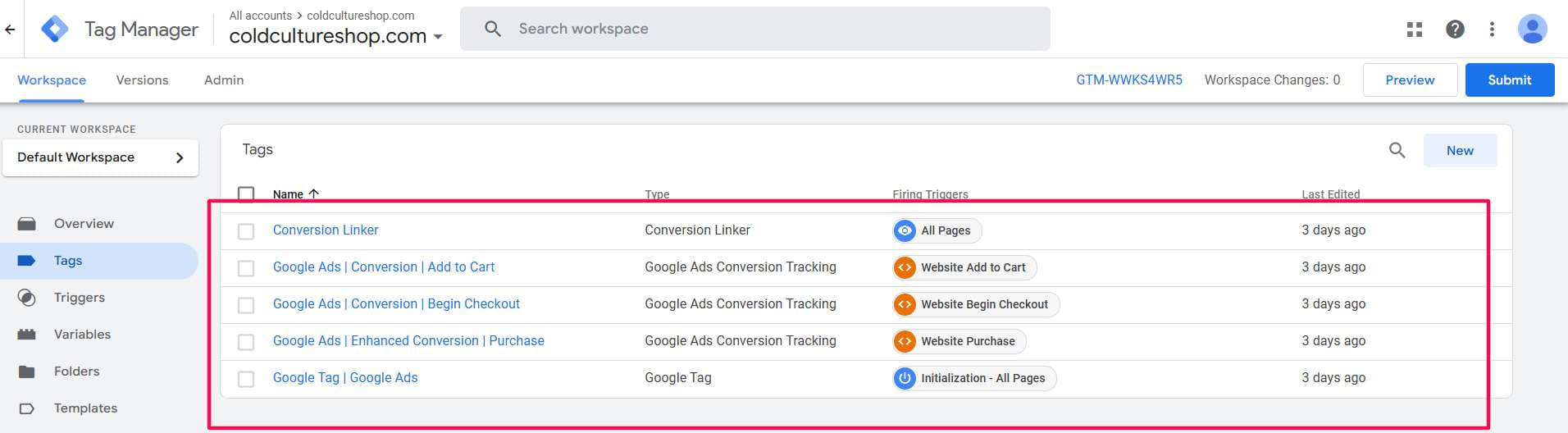The width and height of the screenshot is (1568, 433).
Task: Click the All accounts breadcrumb link
Action: point(260,16)
